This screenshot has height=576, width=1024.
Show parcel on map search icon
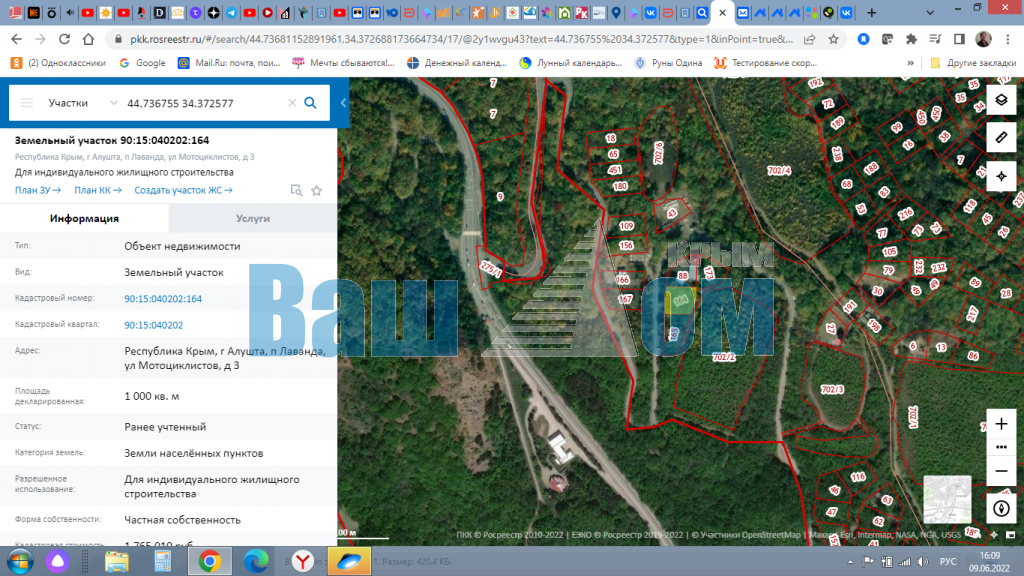[296, 191]
